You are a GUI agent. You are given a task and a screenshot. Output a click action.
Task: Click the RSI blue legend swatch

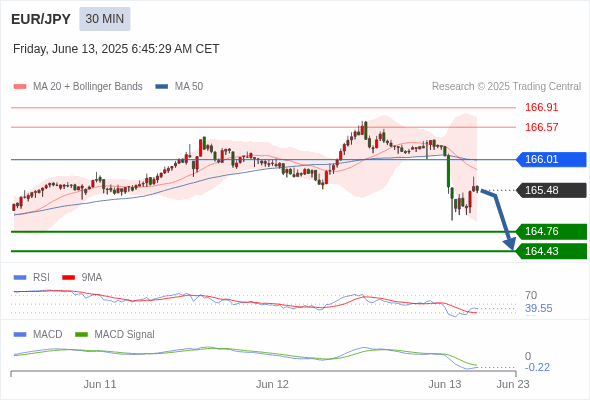[20, 278]
